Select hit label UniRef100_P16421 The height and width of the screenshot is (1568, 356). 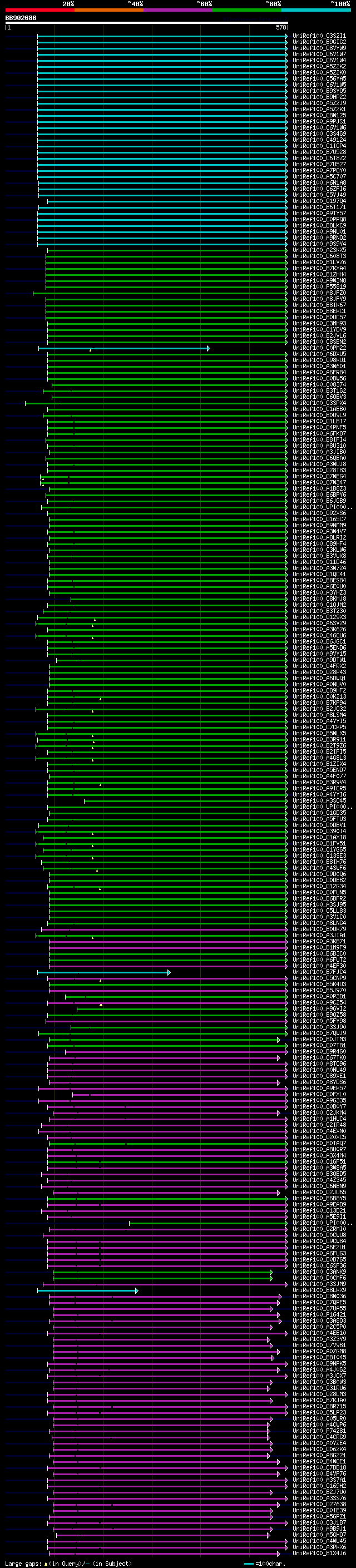[319, 1315]
